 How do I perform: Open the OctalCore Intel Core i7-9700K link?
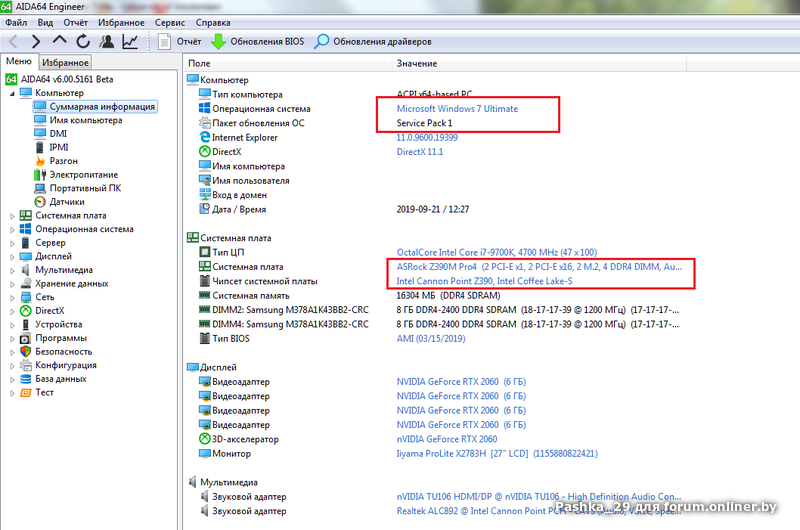(x=496, y=252)
